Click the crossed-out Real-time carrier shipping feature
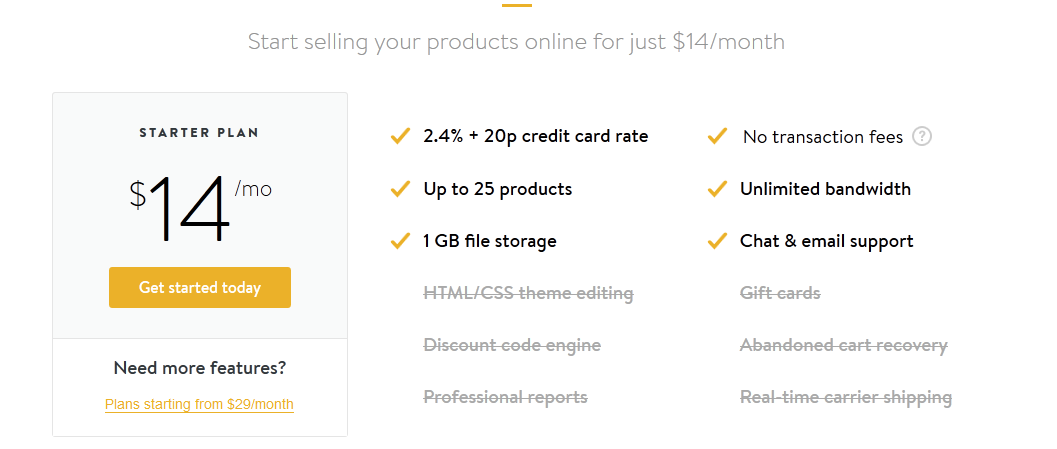 tap(846, 397)
